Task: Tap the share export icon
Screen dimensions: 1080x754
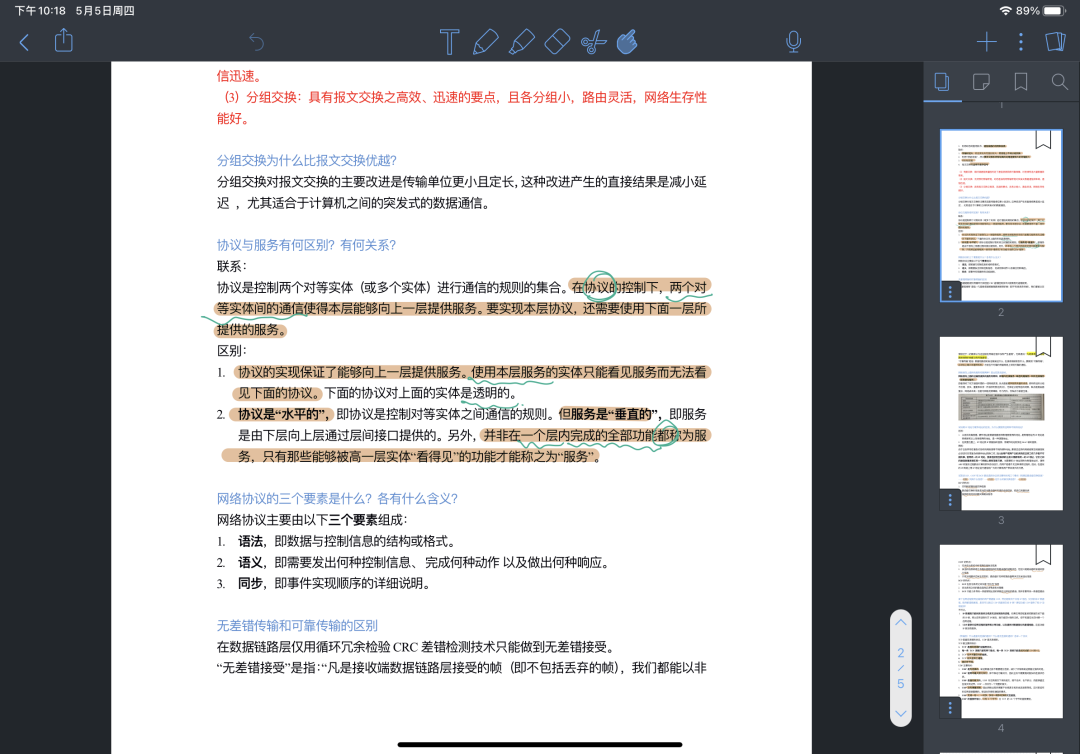Action: click(64, 41)
